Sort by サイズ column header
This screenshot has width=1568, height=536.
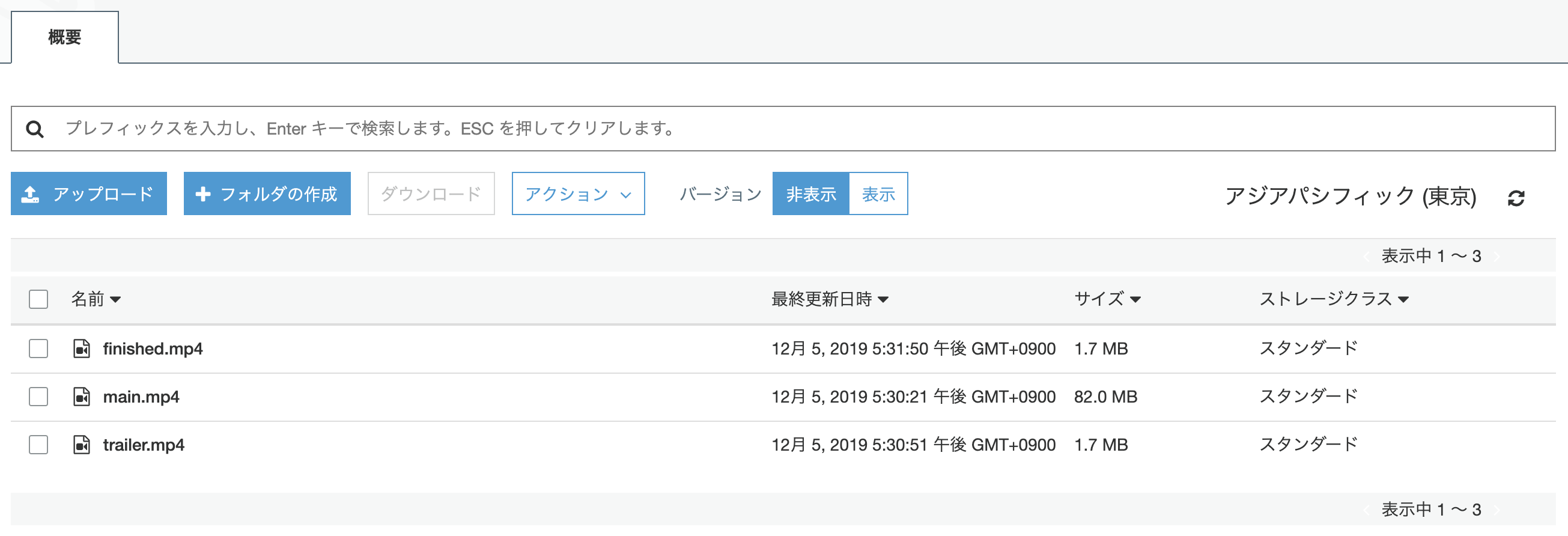tap(1107, 299)
